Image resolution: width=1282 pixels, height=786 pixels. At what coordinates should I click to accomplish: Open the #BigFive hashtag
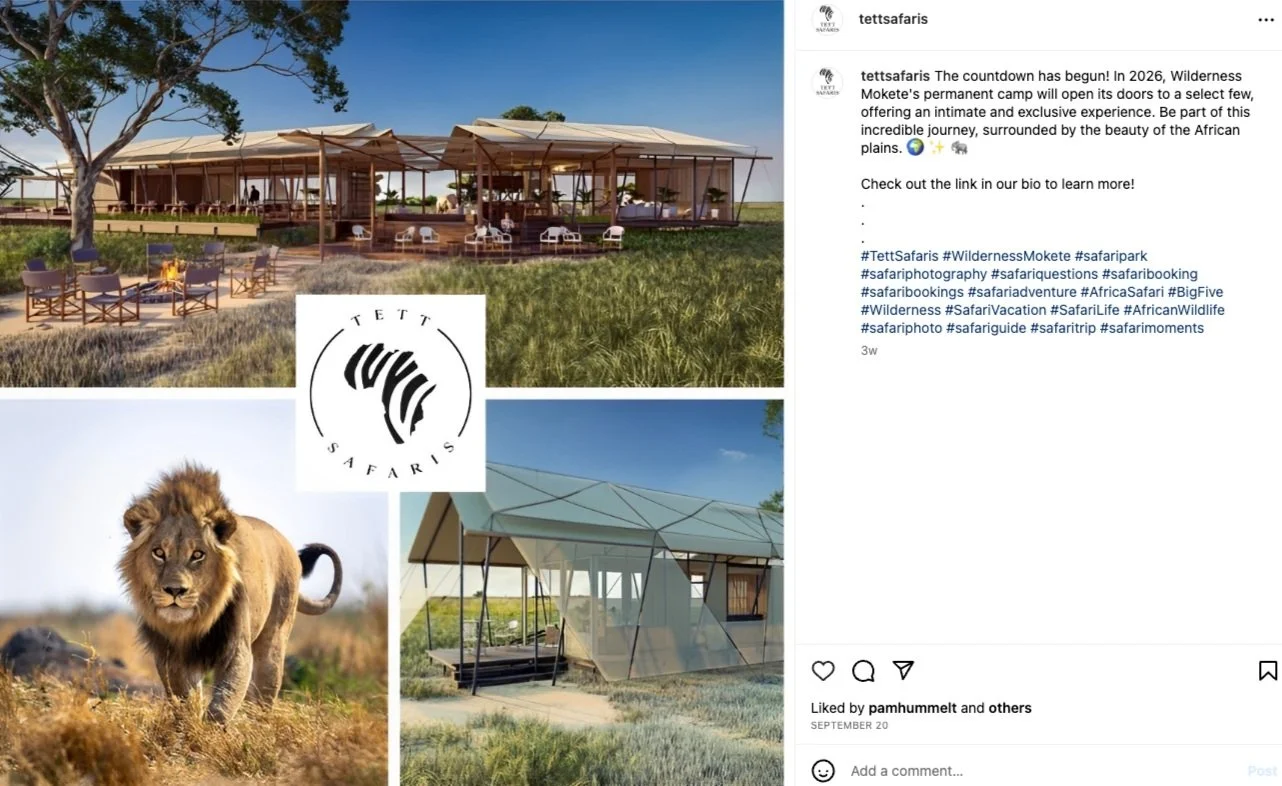point(1195,292)
